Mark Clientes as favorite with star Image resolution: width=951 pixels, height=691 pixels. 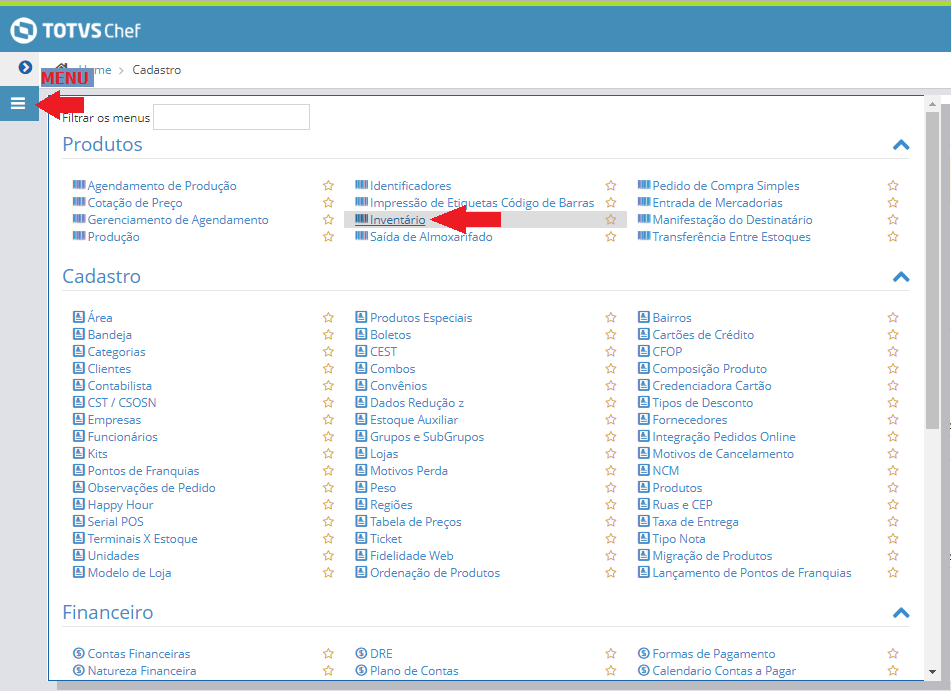tap(328, 368)
